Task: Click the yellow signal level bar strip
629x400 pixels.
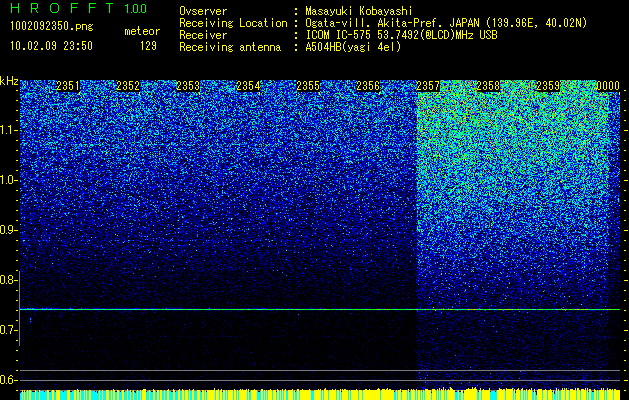Action: pos(320,394)
